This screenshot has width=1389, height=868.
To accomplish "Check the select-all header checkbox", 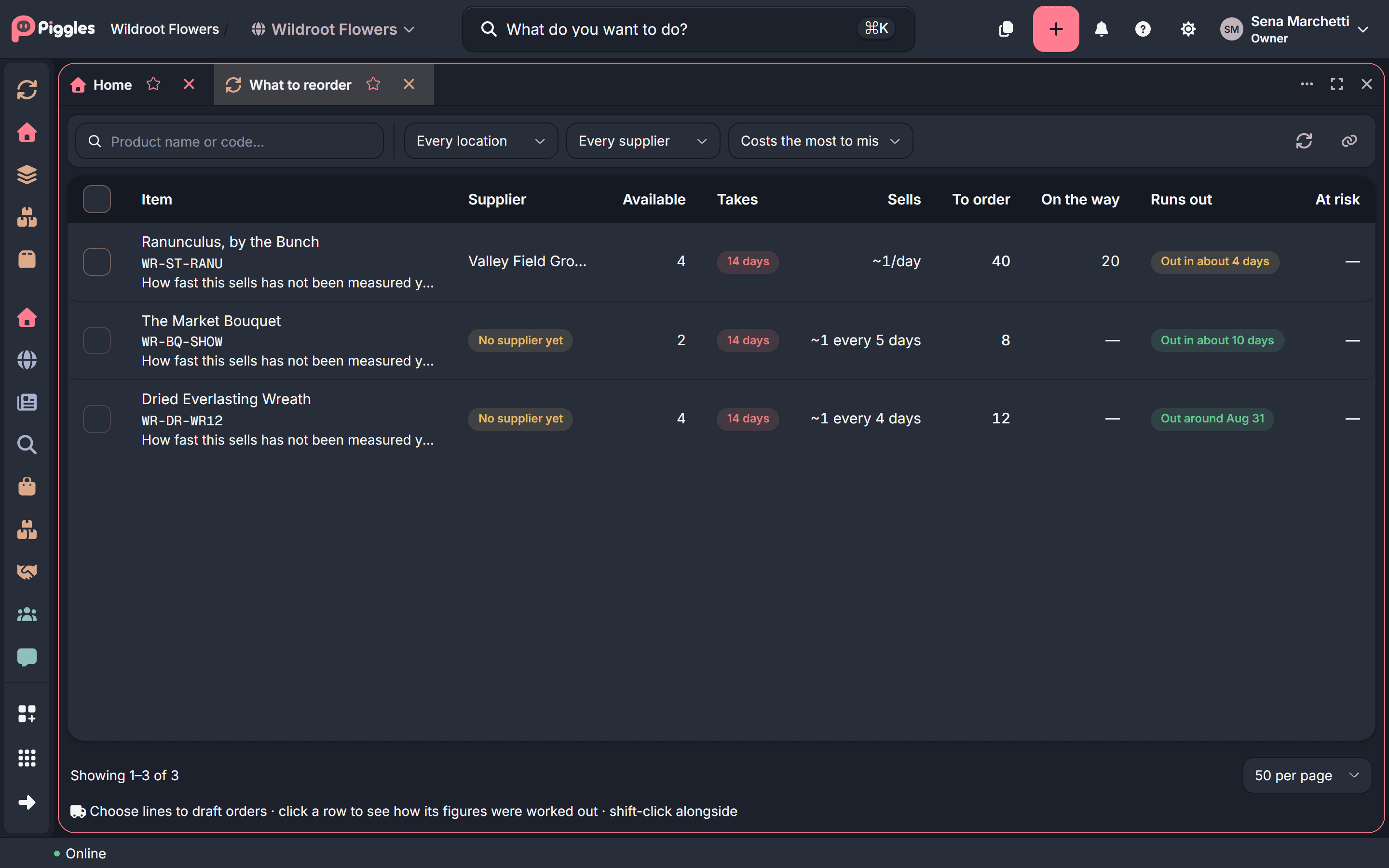I will (x=97, y=199).
